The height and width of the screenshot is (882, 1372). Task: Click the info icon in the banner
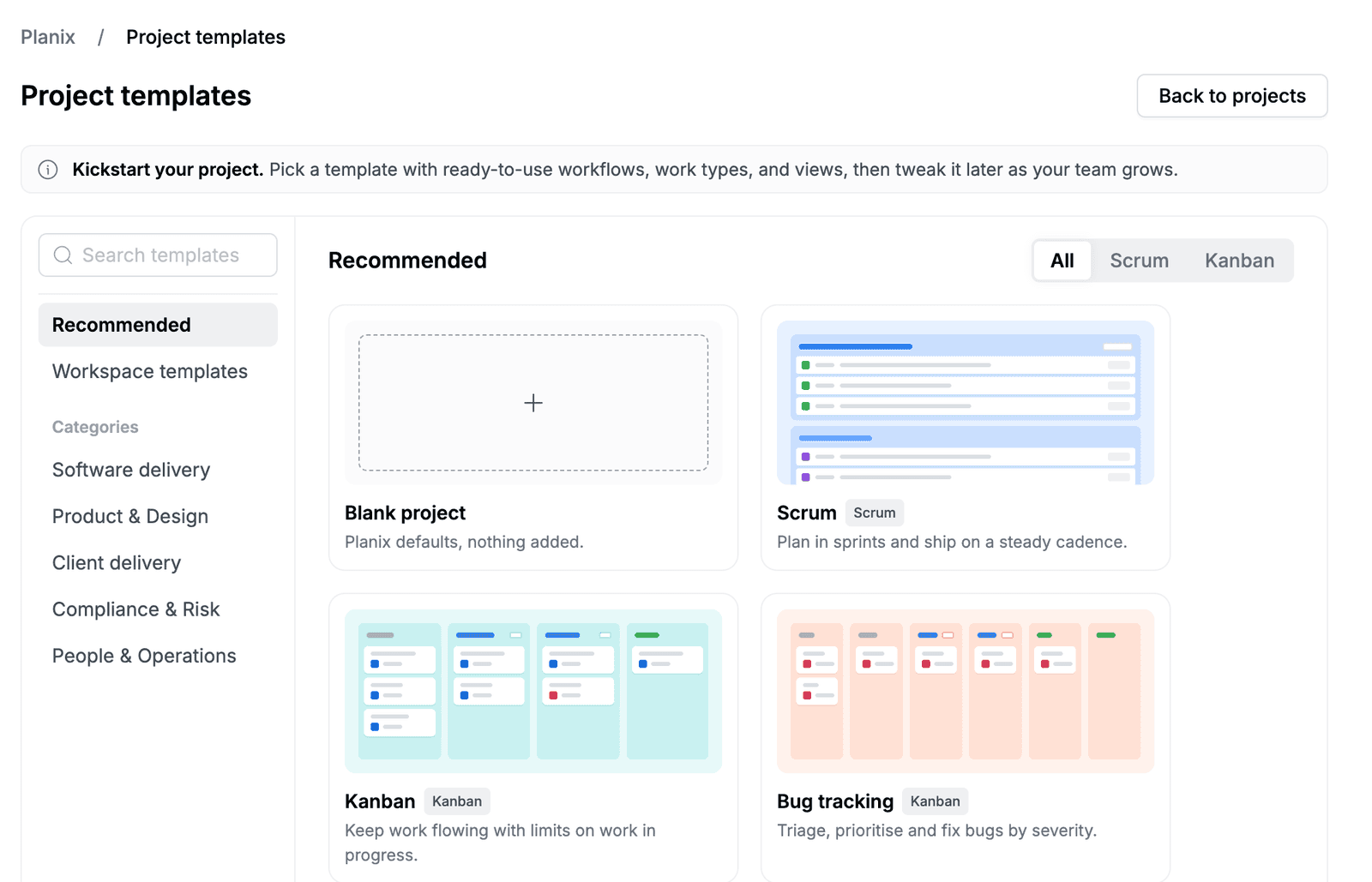point(48,170)
